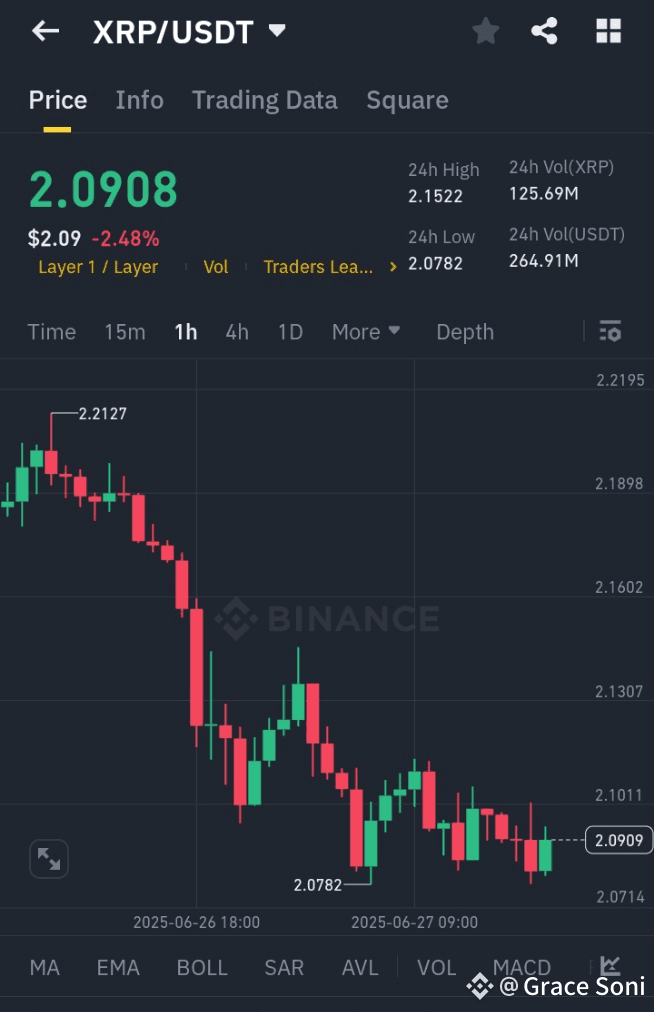Open the share icon
Screen dimensions: 654x1012
(545, 31)
